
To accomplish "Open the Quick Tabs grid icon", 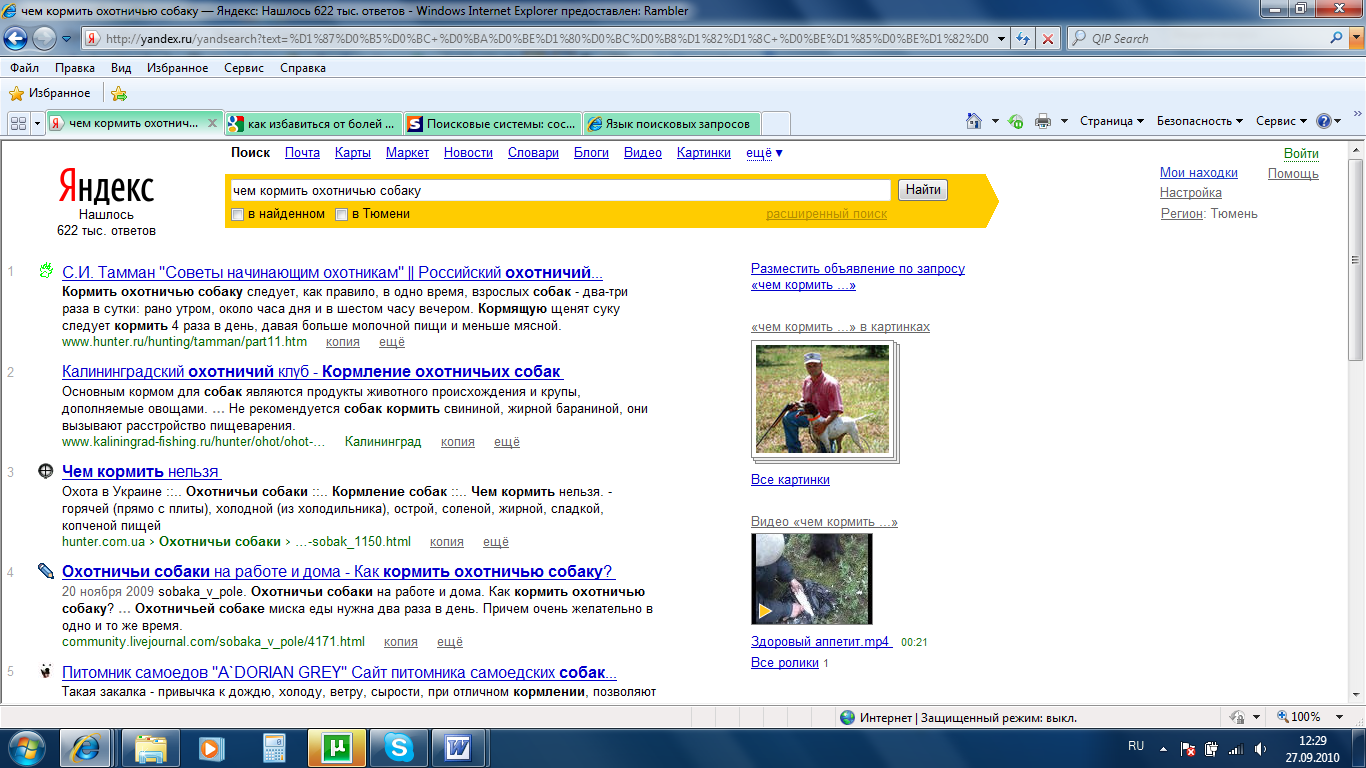I will coord(18,122).
